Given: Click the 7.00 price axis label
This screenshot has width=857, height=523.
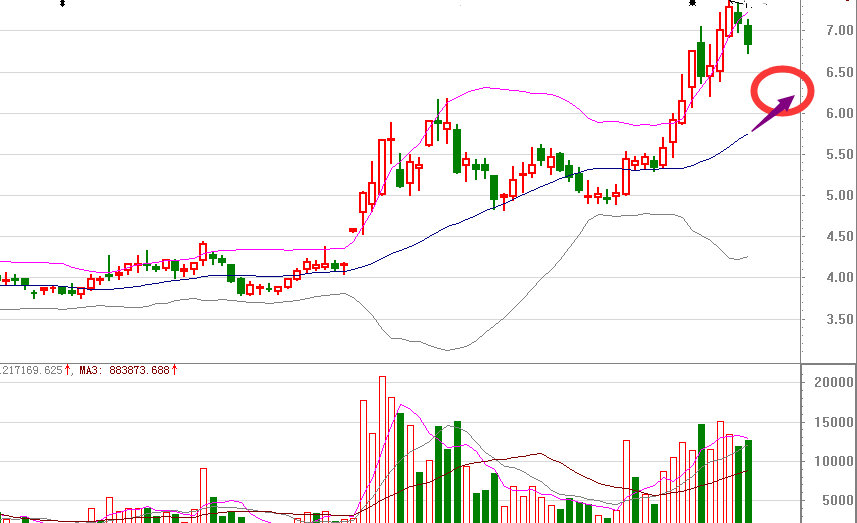Looking at the screenshot, I should tap(840, 31).
